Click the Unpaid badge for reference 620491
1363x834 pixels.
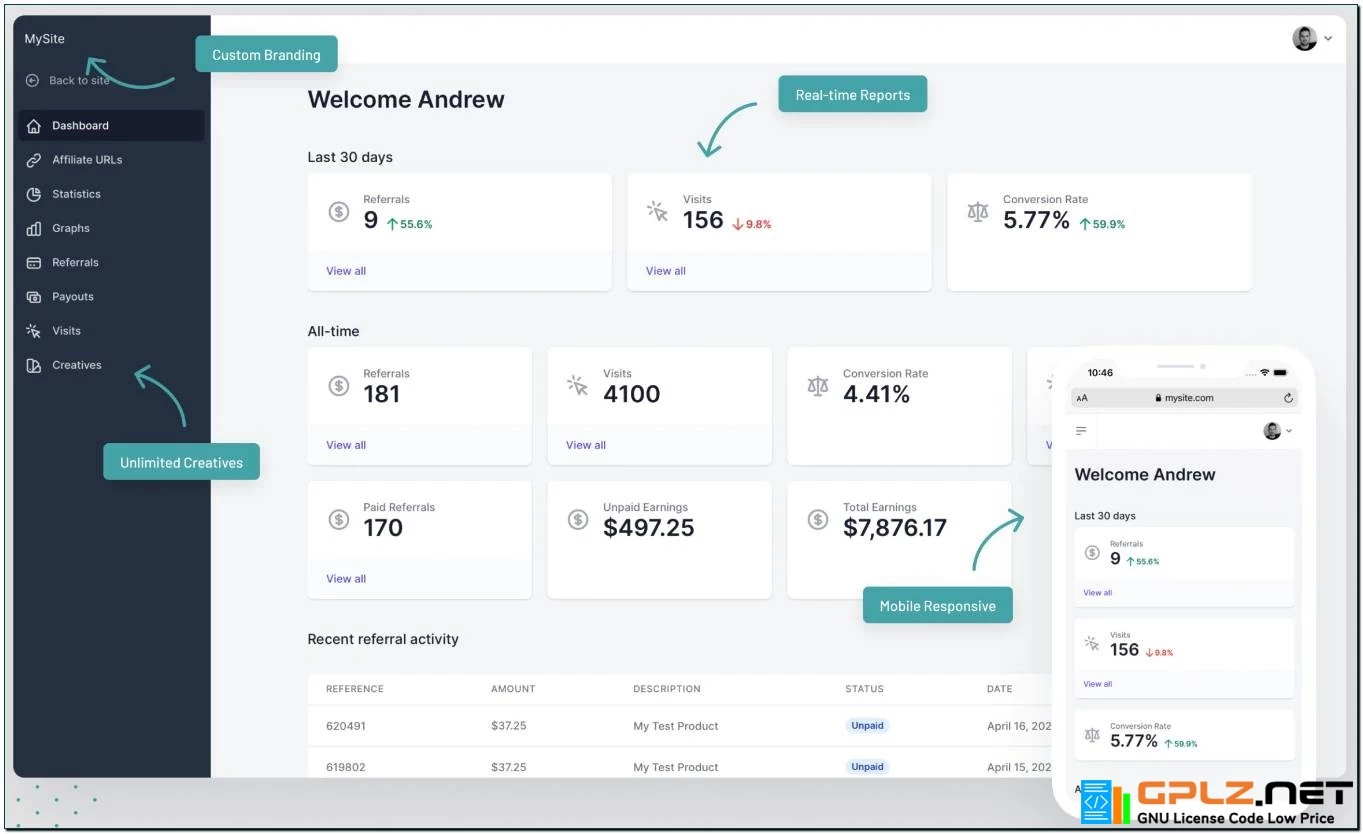point(866,725)
